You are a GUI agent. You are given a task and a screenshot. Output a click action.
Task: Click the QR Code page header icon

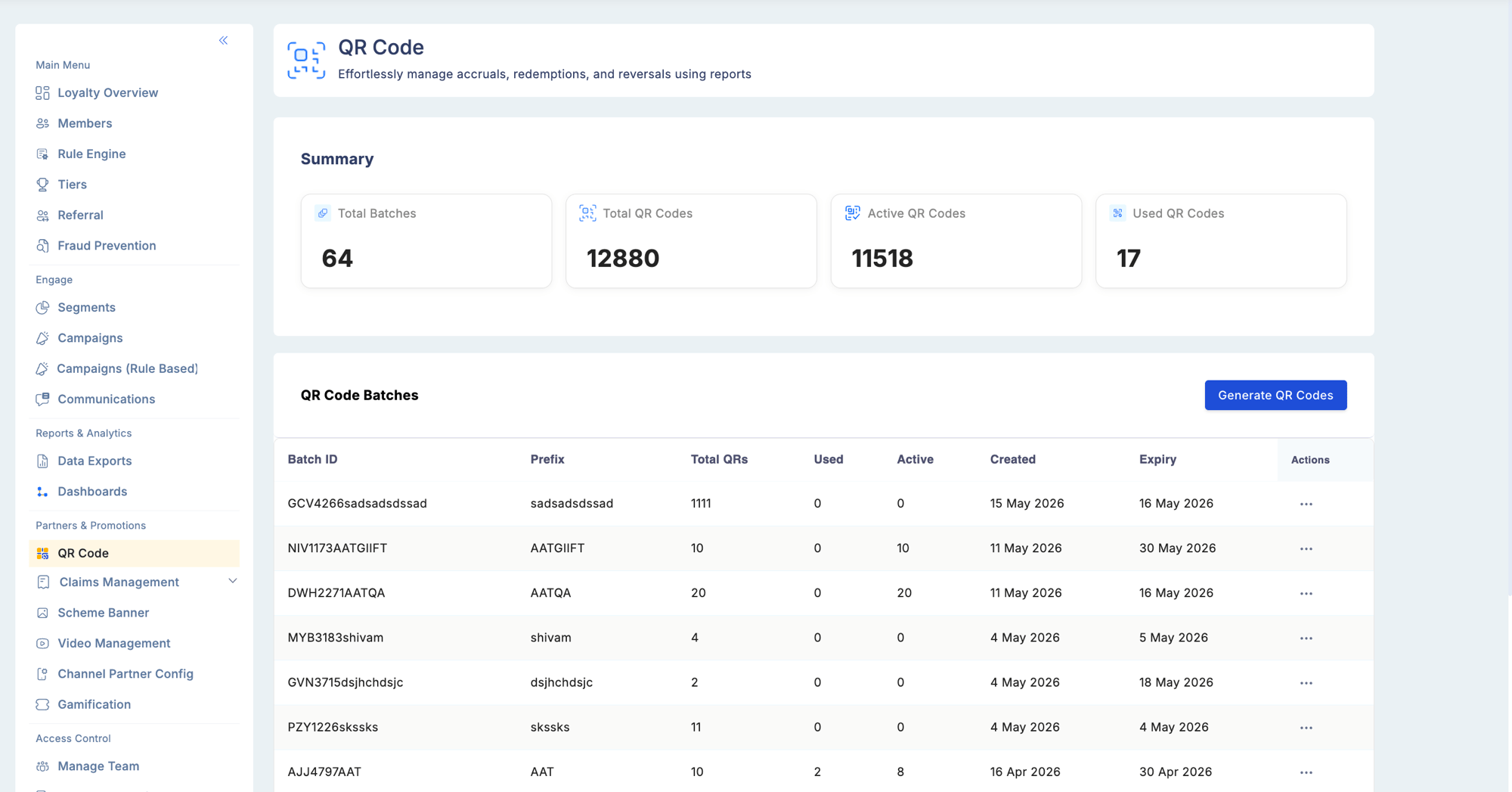click(x=306, y=61)
